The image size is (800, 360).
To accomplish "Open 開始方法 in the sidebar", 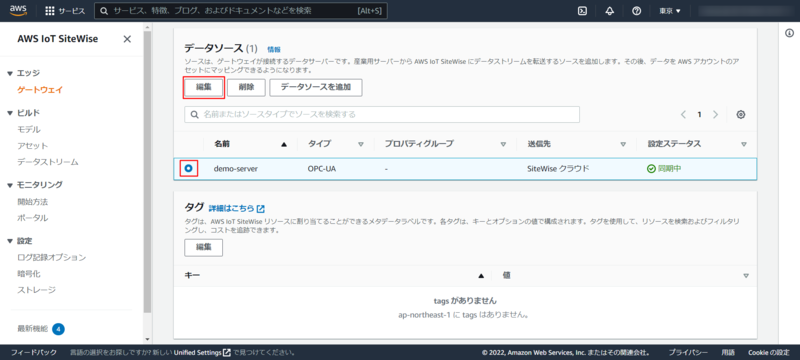I will tap(33, 202).
